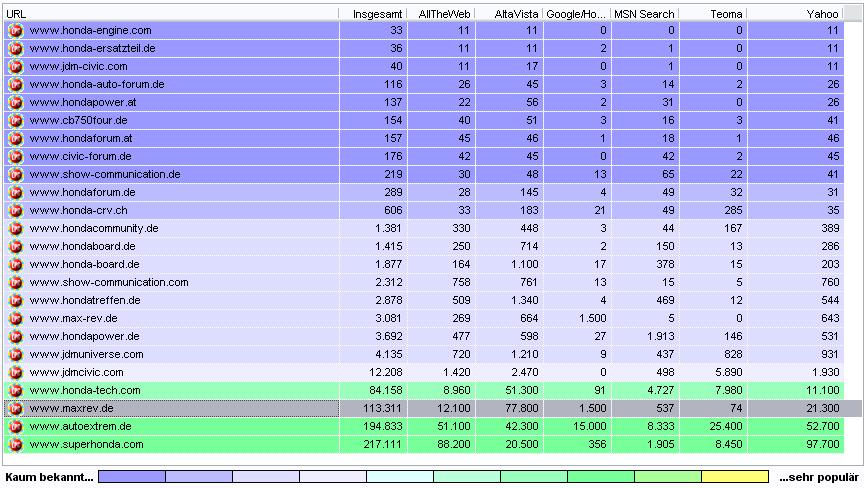
Task: Click the darkest purple legend swatch
Action: pyautogui.click(x=132, y=476)
